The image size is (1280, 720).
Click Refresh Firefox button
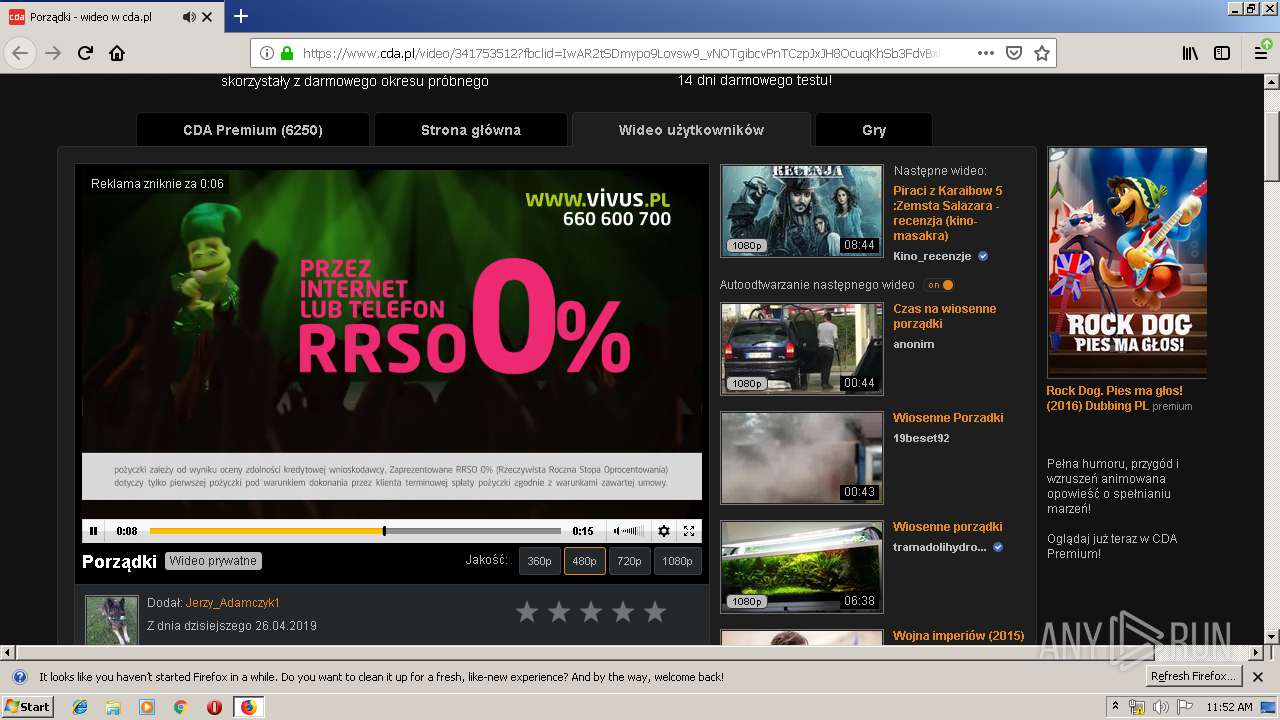click(x=1193, y=677)
